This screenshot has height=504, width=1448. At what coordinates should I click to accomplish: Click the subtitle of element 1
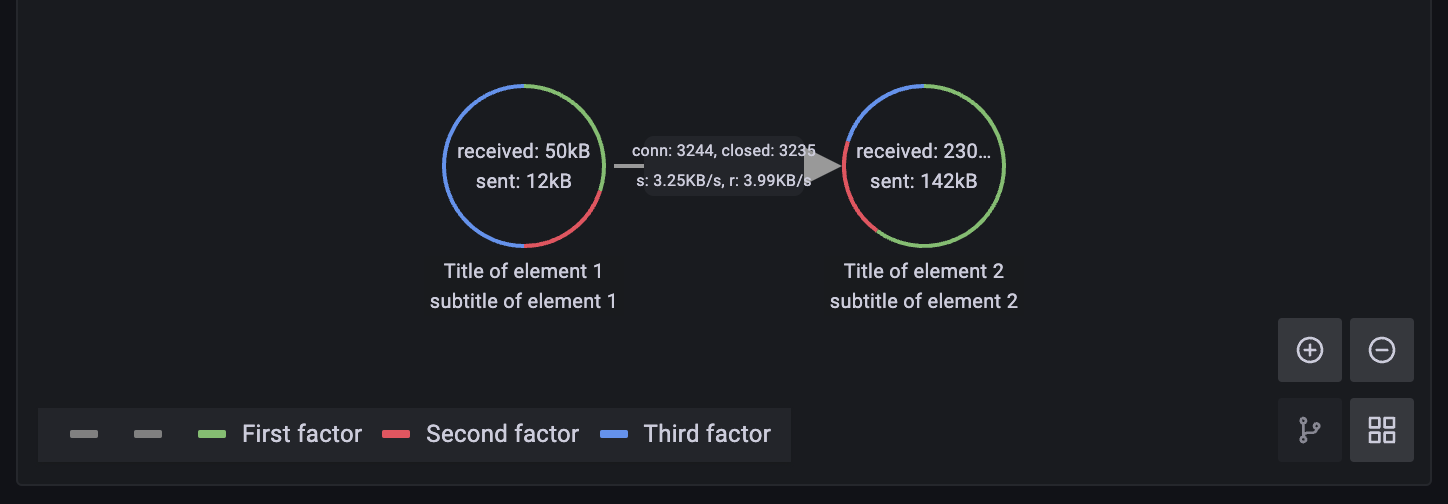click(523, 301)
